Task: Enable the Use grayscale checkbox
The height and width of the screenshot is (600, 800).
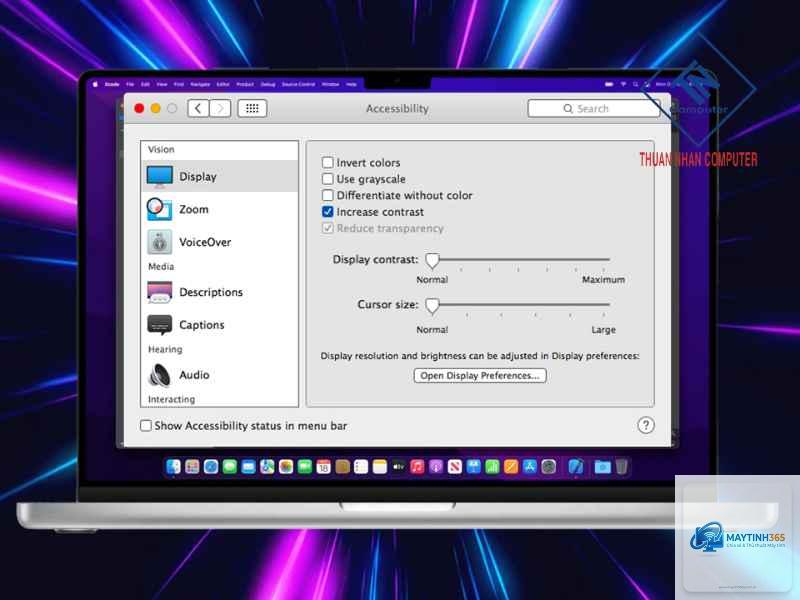Action: click(x=328, y=179)
